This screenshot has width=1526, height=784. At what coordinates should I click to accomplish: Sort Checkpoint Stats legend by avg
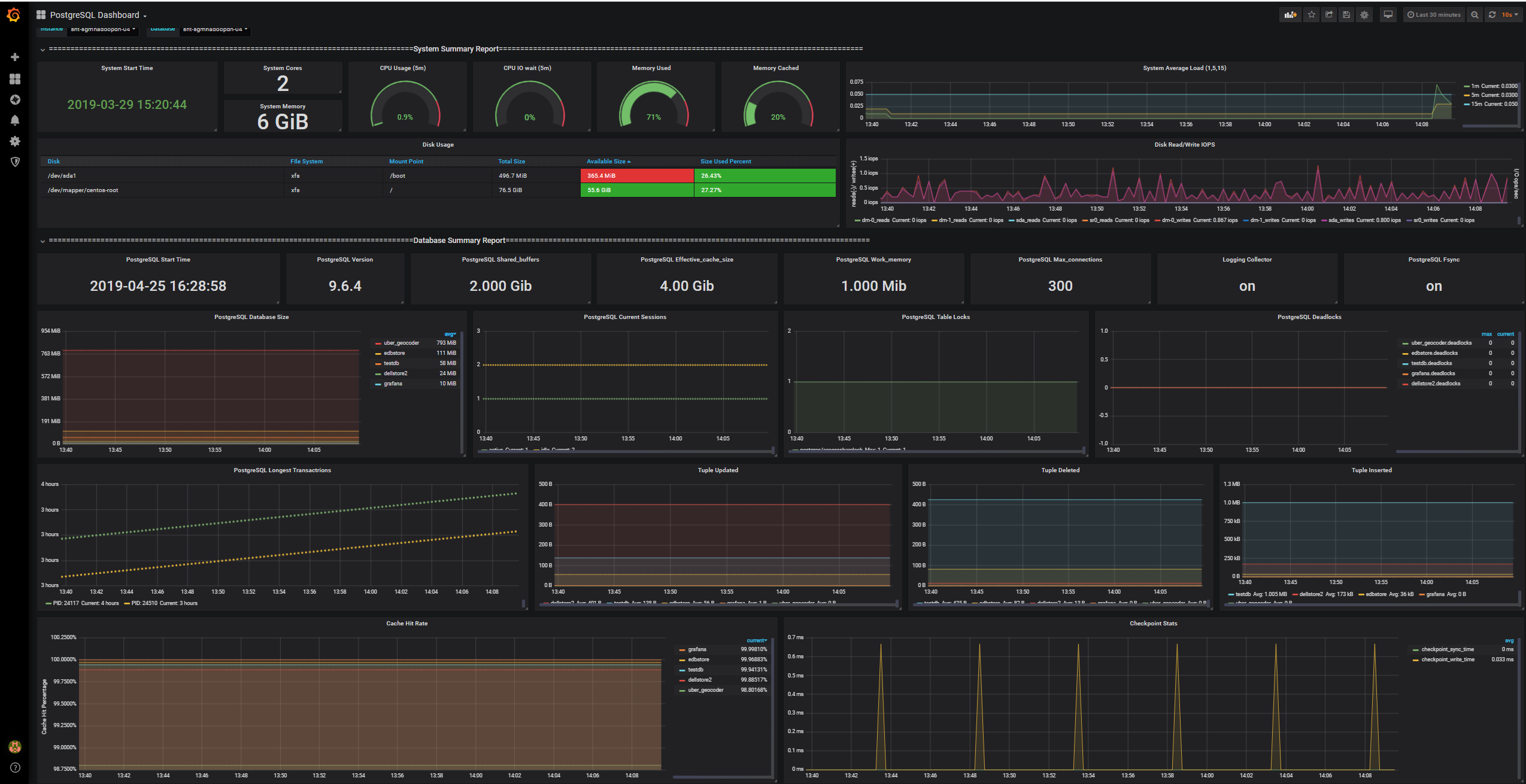(1509, 640)
